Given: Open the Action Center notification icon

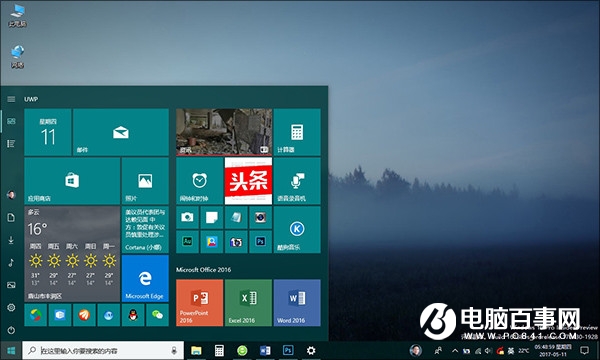Looking at the screenshot, I should pos(584,350).
